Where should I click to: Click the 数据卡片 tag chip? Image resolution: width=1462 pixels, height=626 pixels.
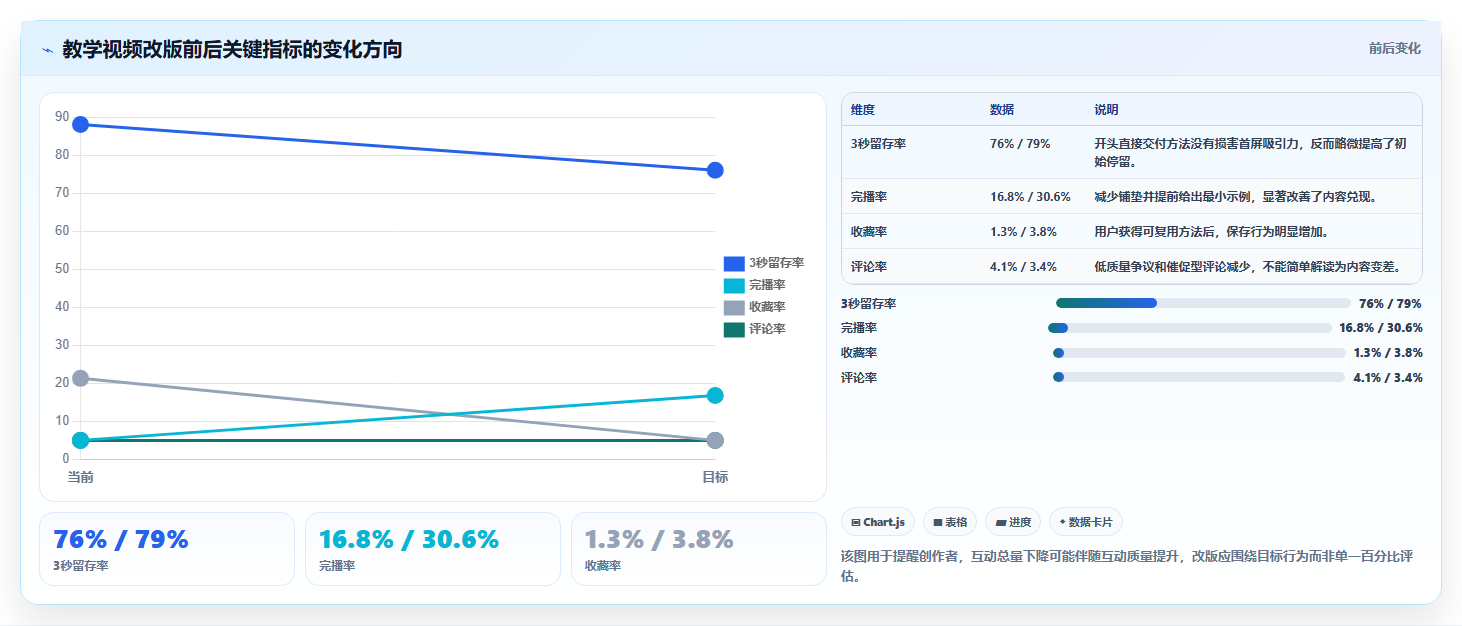coord(1086,522)
